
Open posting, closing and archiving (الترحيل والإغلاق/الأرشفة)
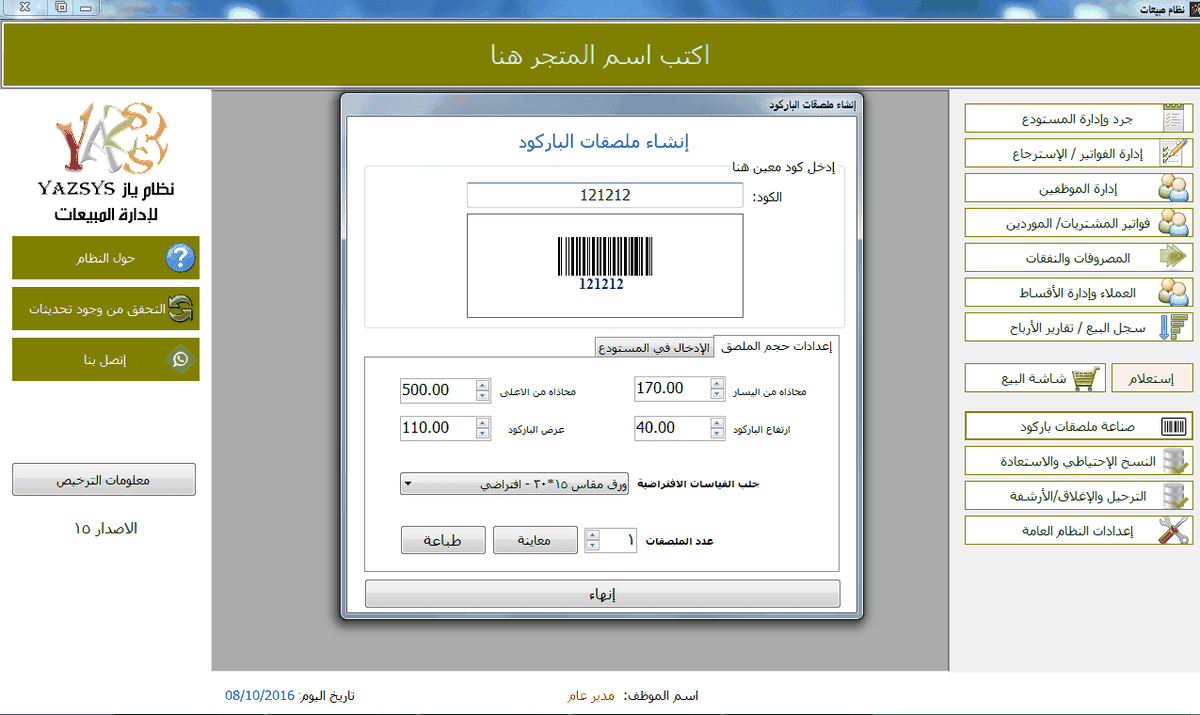click(x=1078, y=495)
